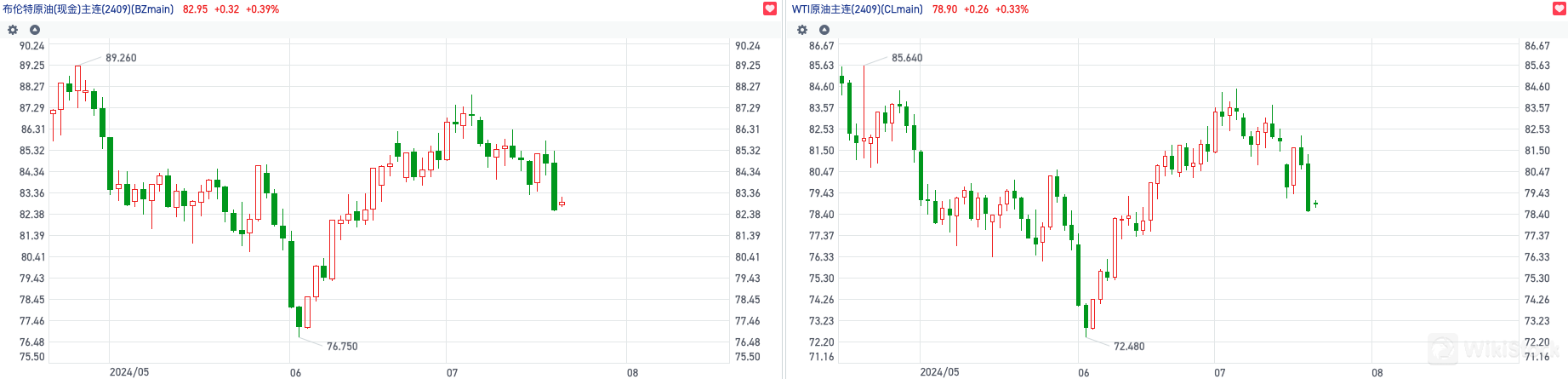The width and height of the screenshot is (1568, 379).
Task: Click the 08 month label on Brent axis
Action: click(632, 372)
